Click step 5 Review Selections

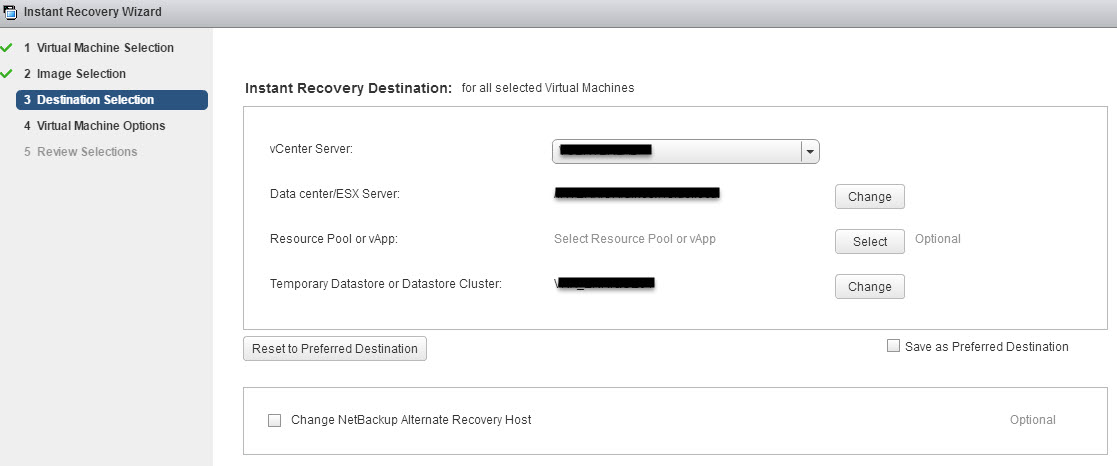click(x=80, y=152)
